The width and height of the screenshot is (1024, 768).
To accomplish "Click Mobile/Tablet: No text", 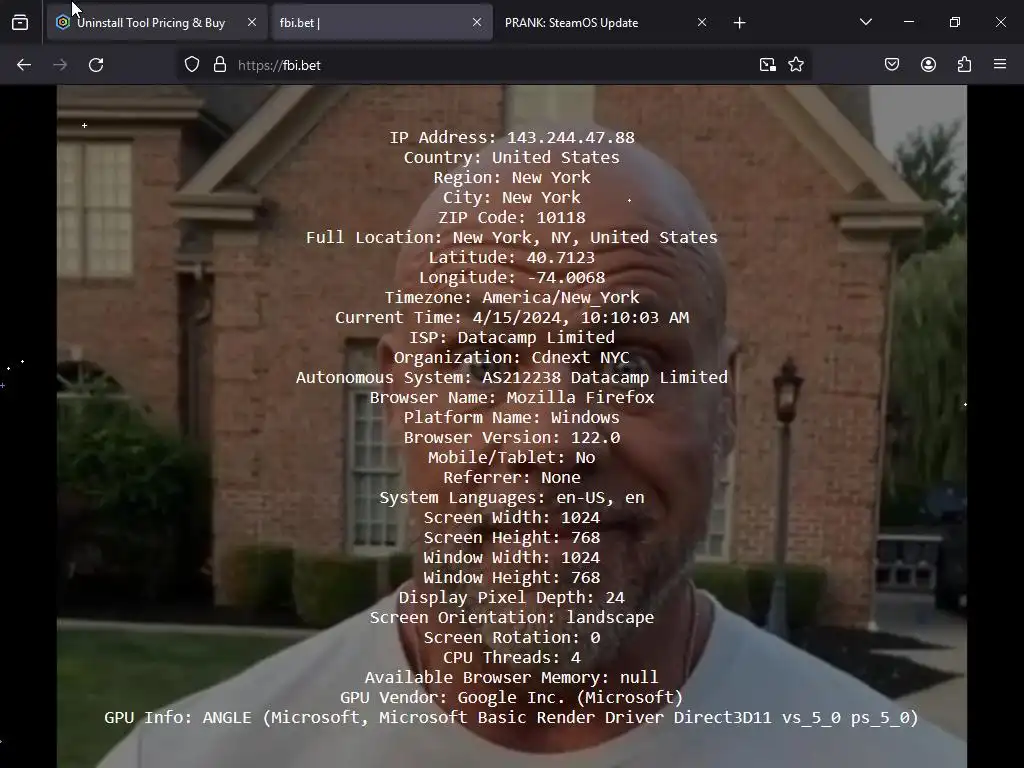I will point(512,458).
